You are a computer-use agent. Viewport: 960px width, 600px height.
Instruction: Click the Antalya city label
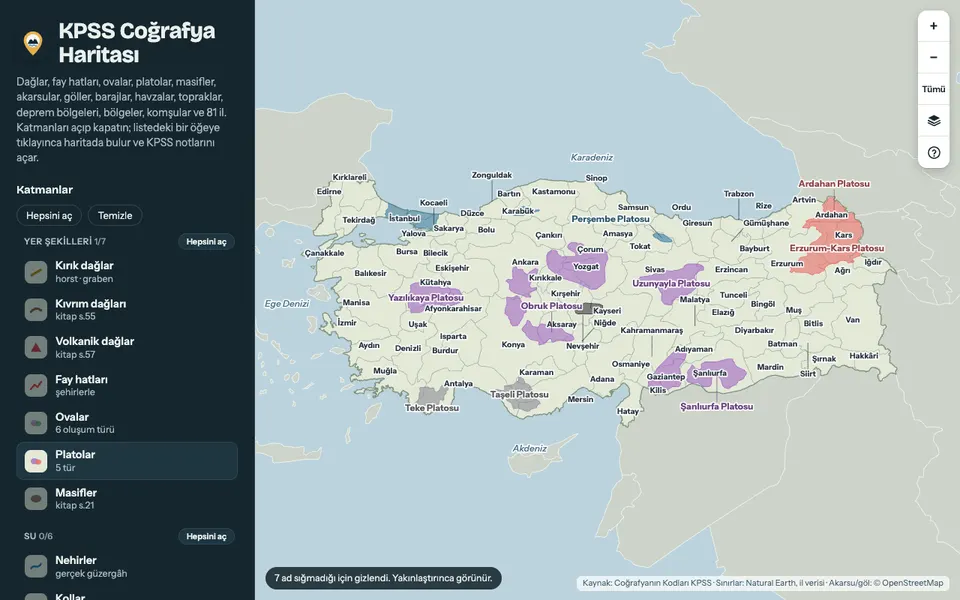pyautogui.click(x=458, y=384)
